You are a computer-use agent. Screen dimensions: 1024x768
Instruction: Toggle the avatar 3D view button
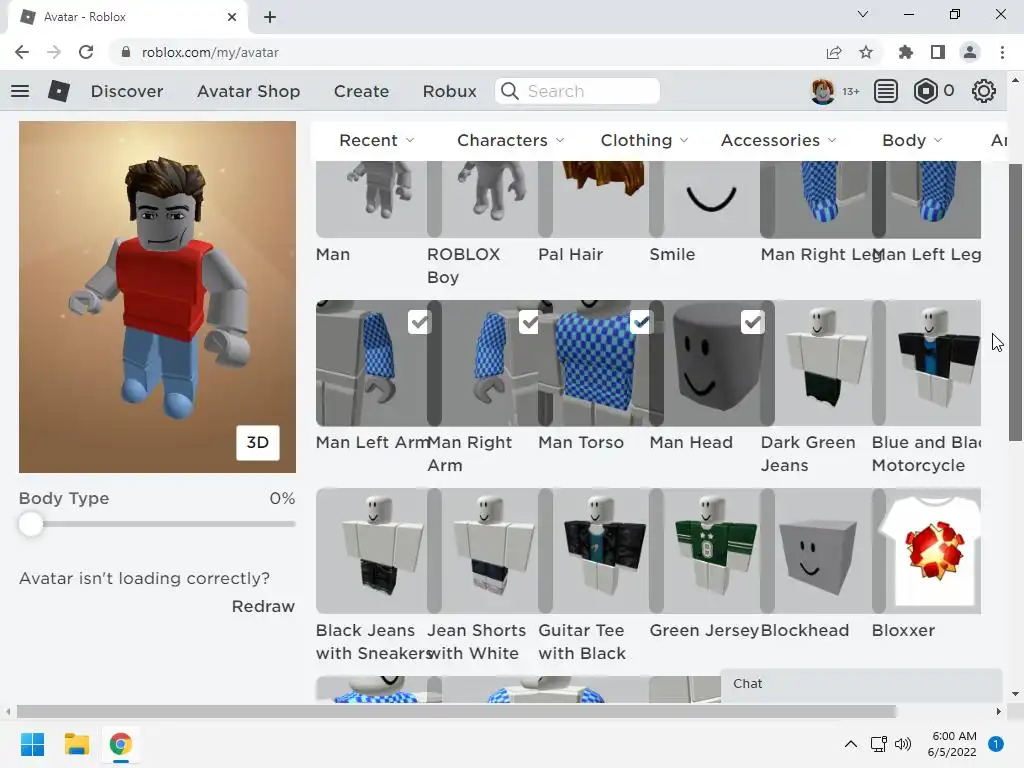click(258, 443)
